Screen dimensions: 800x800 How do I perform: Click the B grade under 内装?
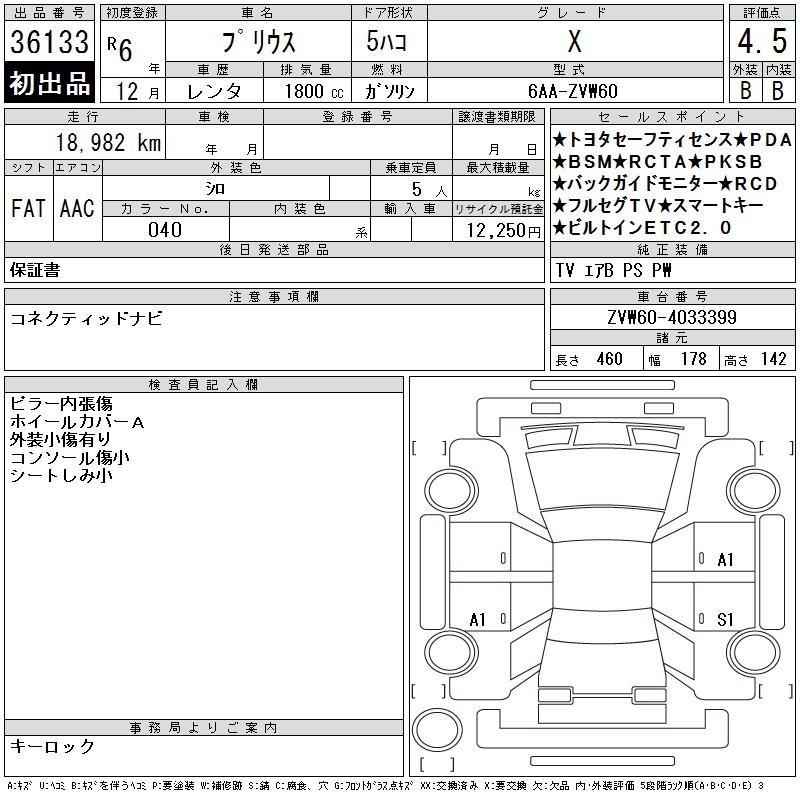[x=778, y=91]
